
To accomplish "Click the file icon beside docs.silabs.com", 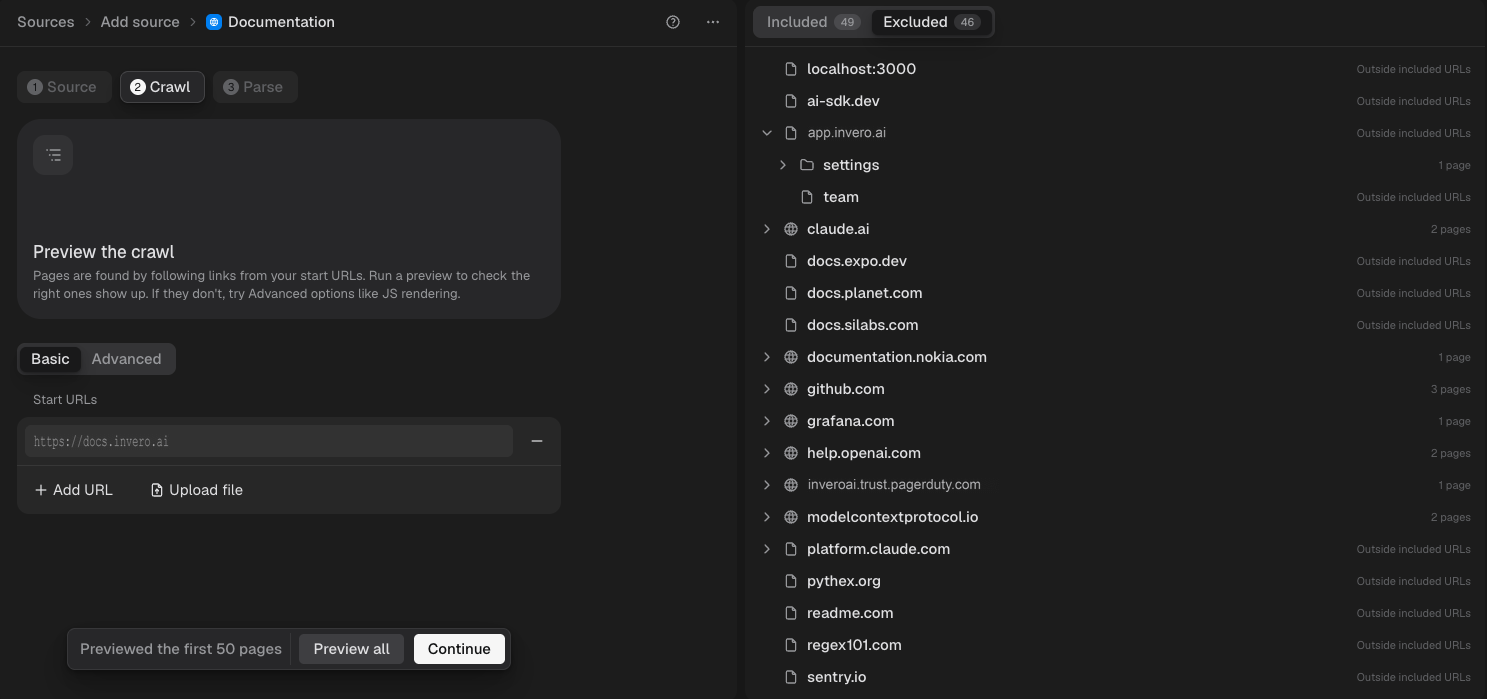I will pos(790,325).
